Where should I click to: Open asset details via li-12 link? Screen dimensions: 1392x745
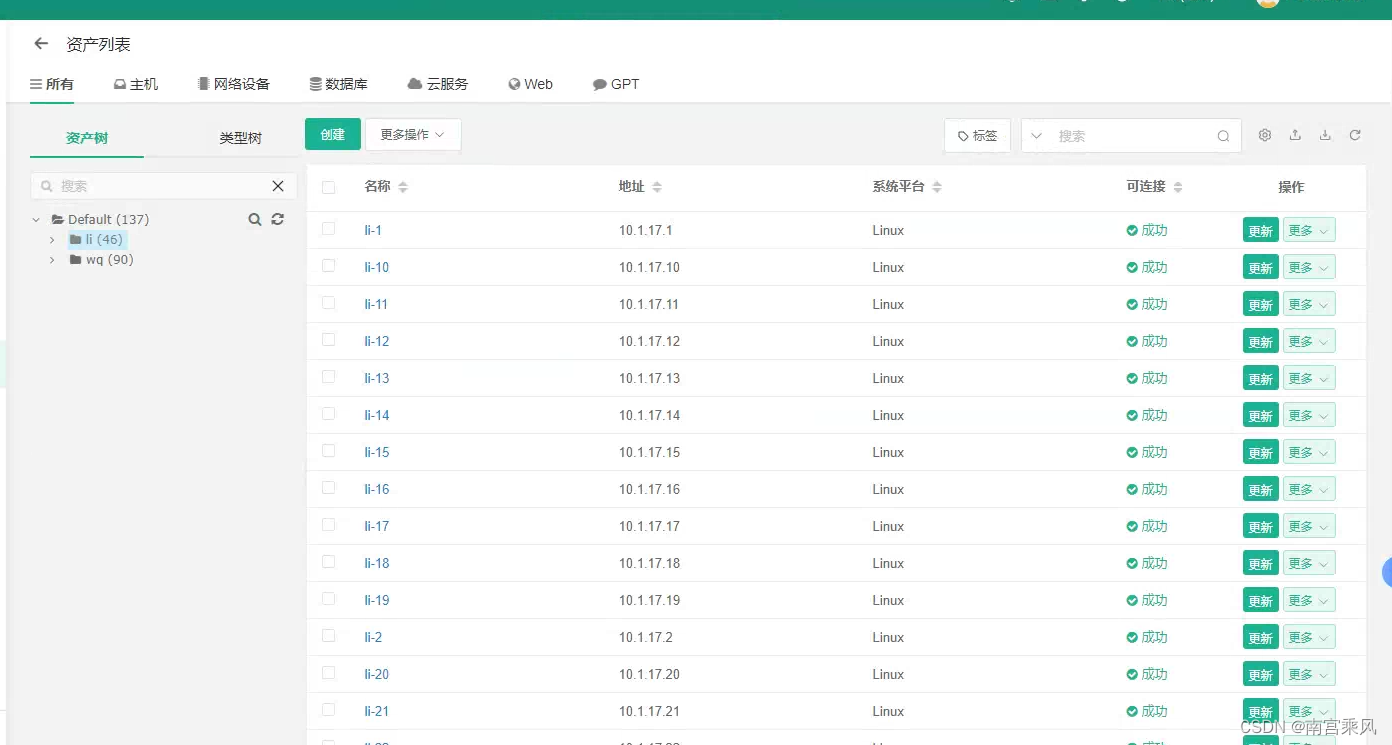pyautogui.click(x=376, y=341)
